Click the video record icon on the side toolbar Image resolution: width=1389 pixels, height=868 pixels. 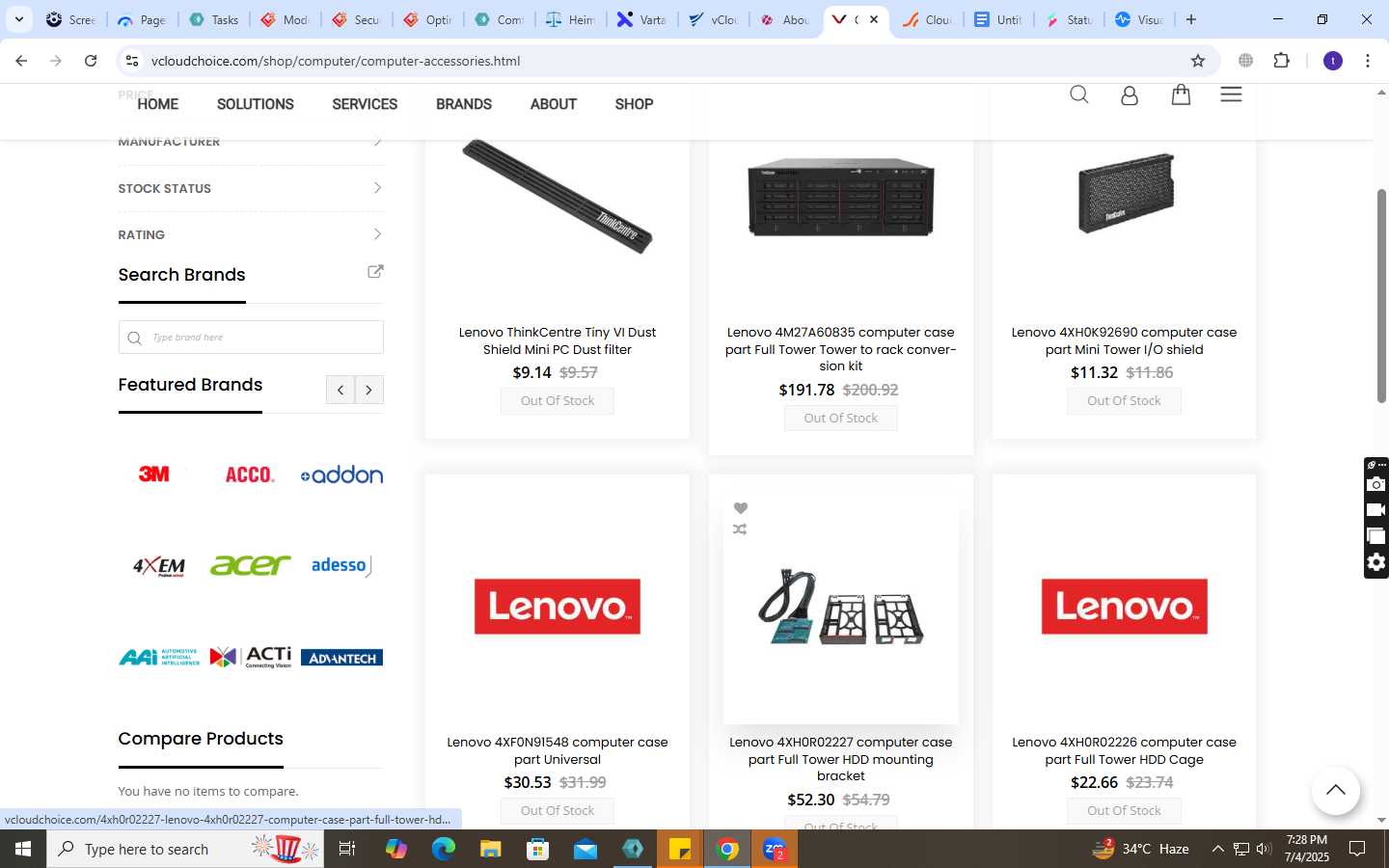(x=1376, y=510)
